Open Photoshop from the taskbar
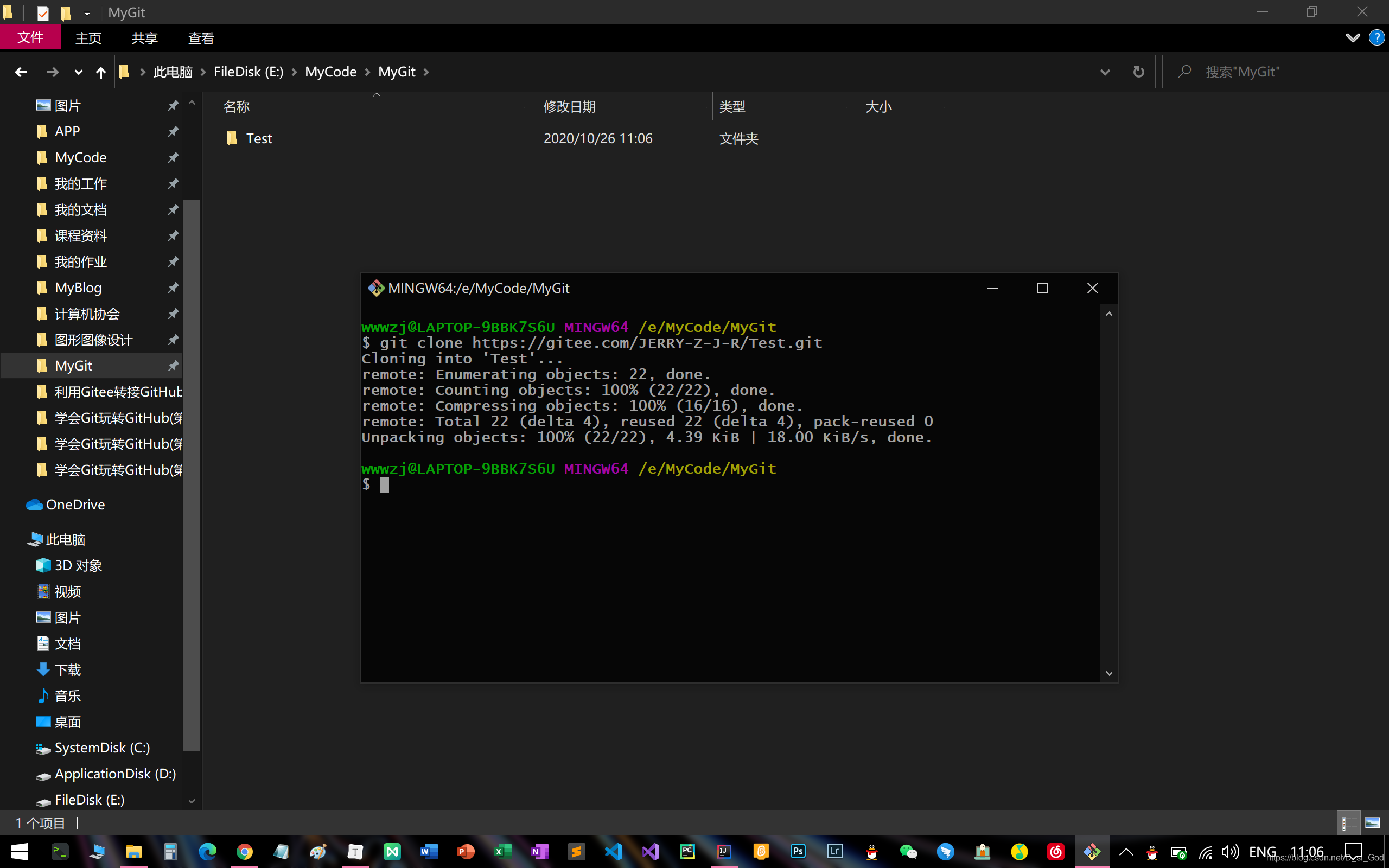 [x=798, y=851]
